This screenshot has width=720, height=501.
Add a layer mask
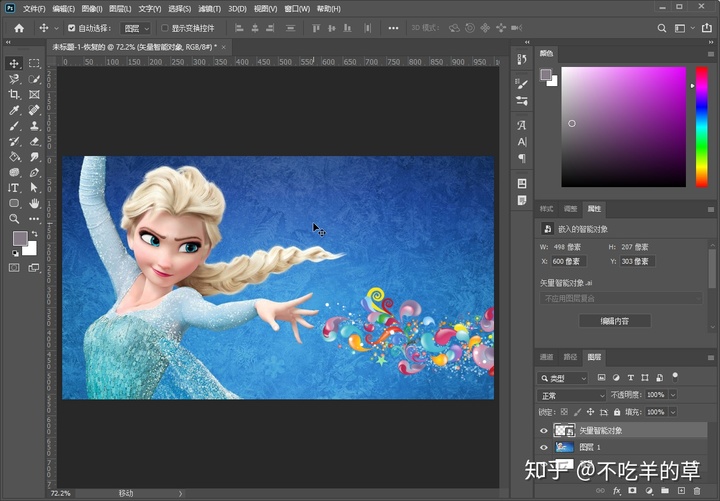coord(633,491)
